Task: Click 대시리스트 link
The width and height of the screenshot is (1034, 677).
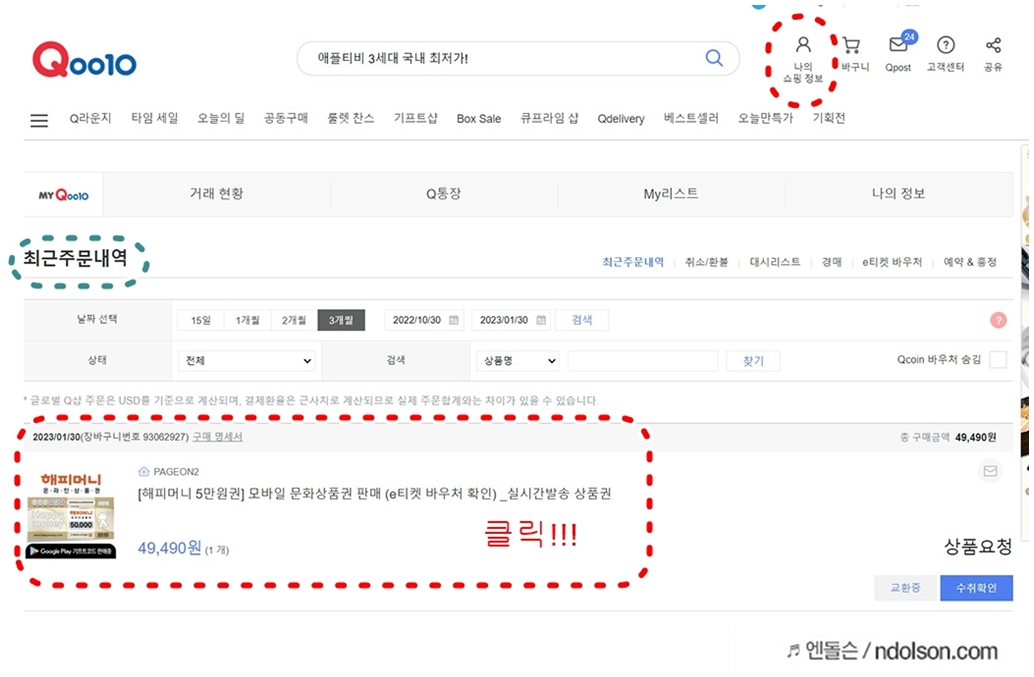Action: pos(775,262)
